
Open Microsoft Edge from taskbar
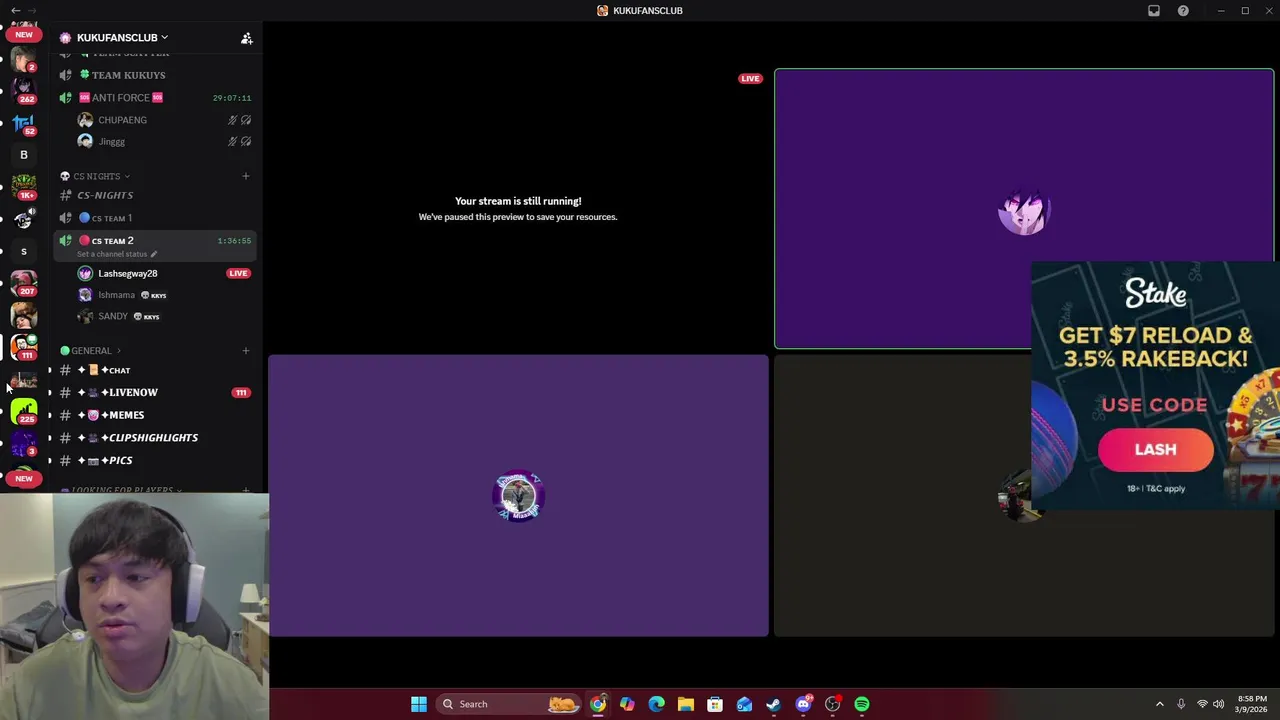[x=656, y=704]
